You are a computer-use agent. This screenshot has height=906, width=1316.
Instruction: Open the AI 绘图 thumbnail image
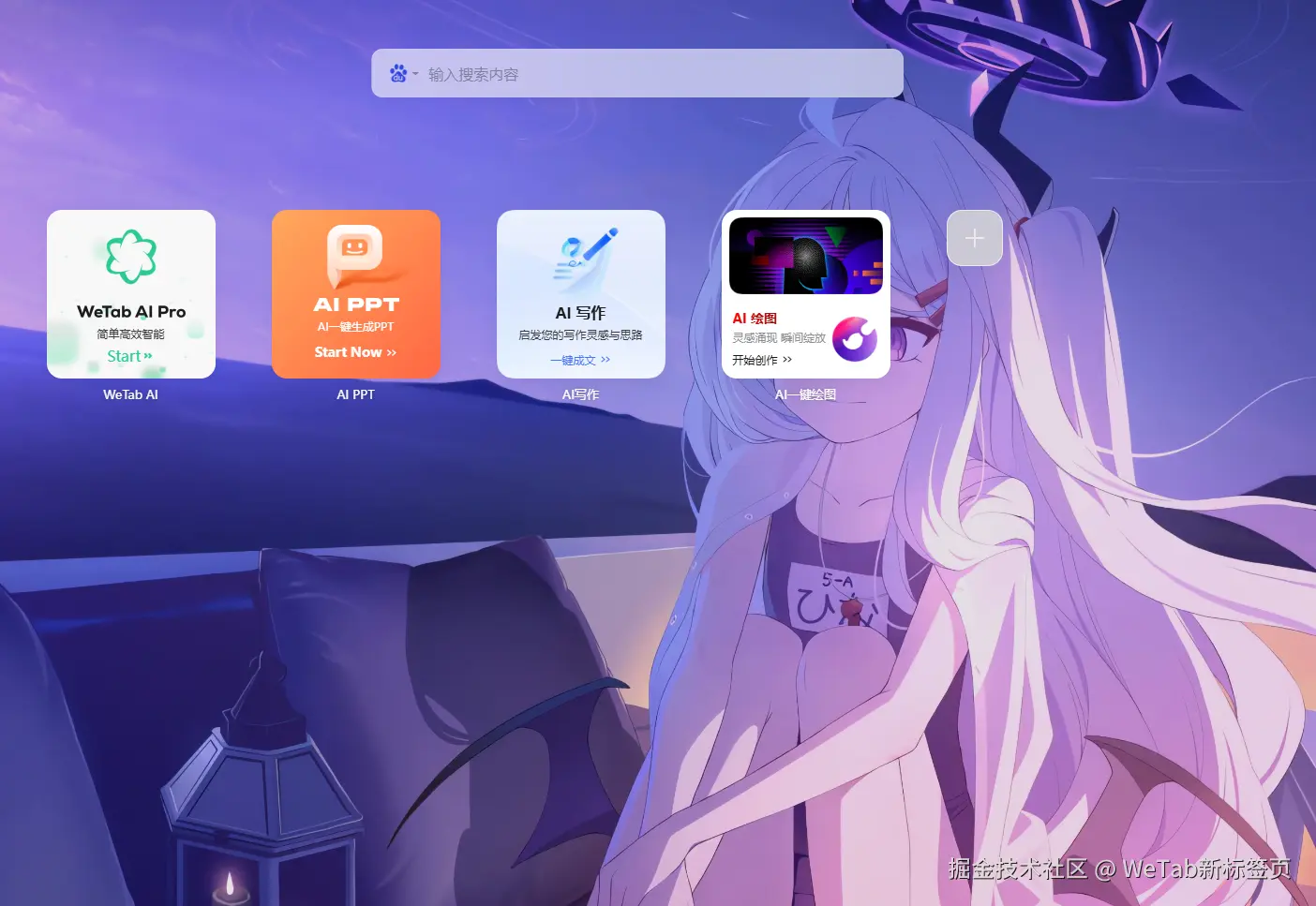(806, 256)
